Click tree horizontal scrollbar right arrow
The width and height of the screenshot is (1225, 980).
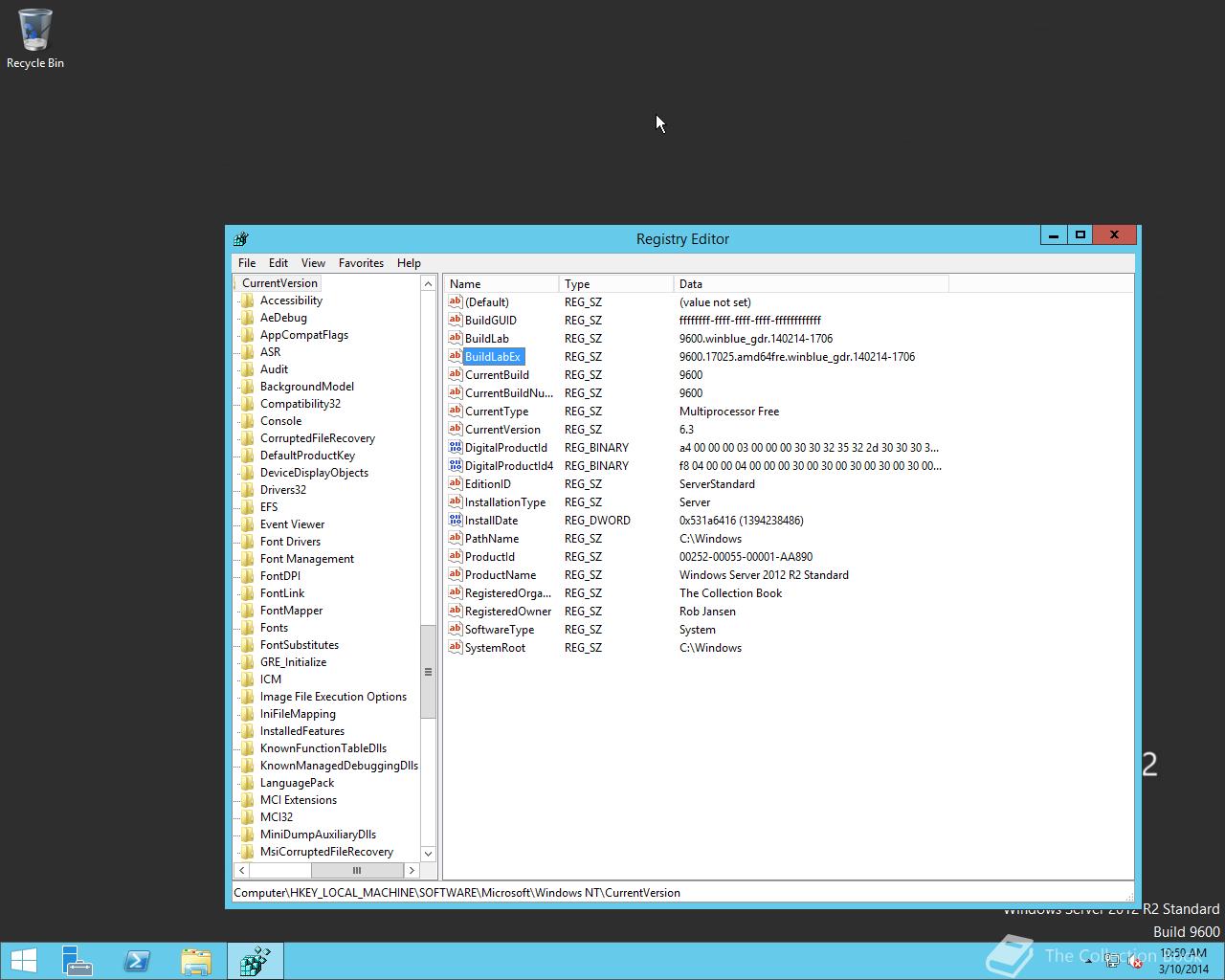pos(412,871)
